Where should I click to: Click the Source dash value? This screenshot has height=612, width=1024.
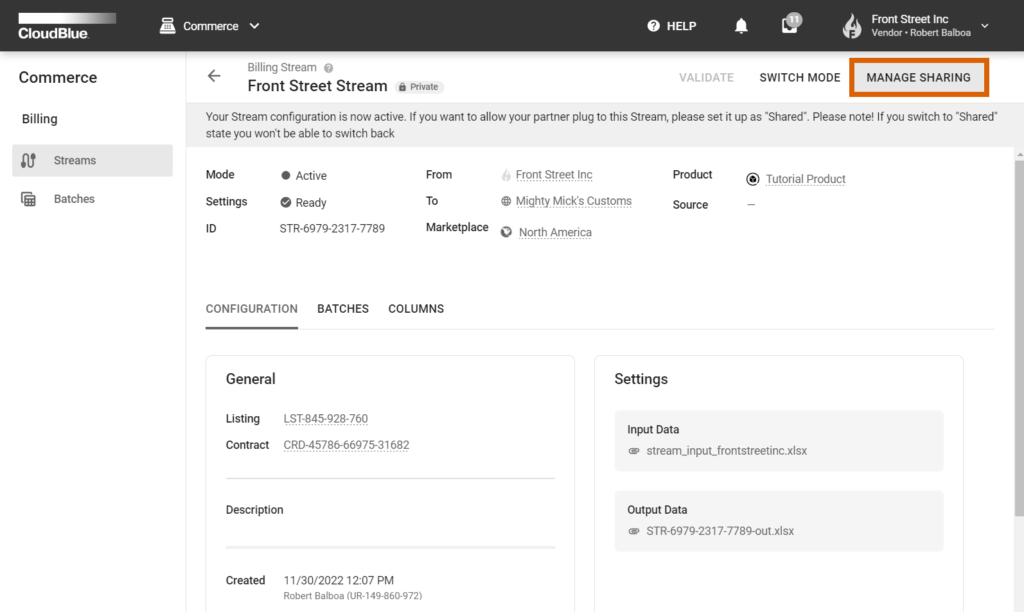pyautogui.click(x=751, y=204)
